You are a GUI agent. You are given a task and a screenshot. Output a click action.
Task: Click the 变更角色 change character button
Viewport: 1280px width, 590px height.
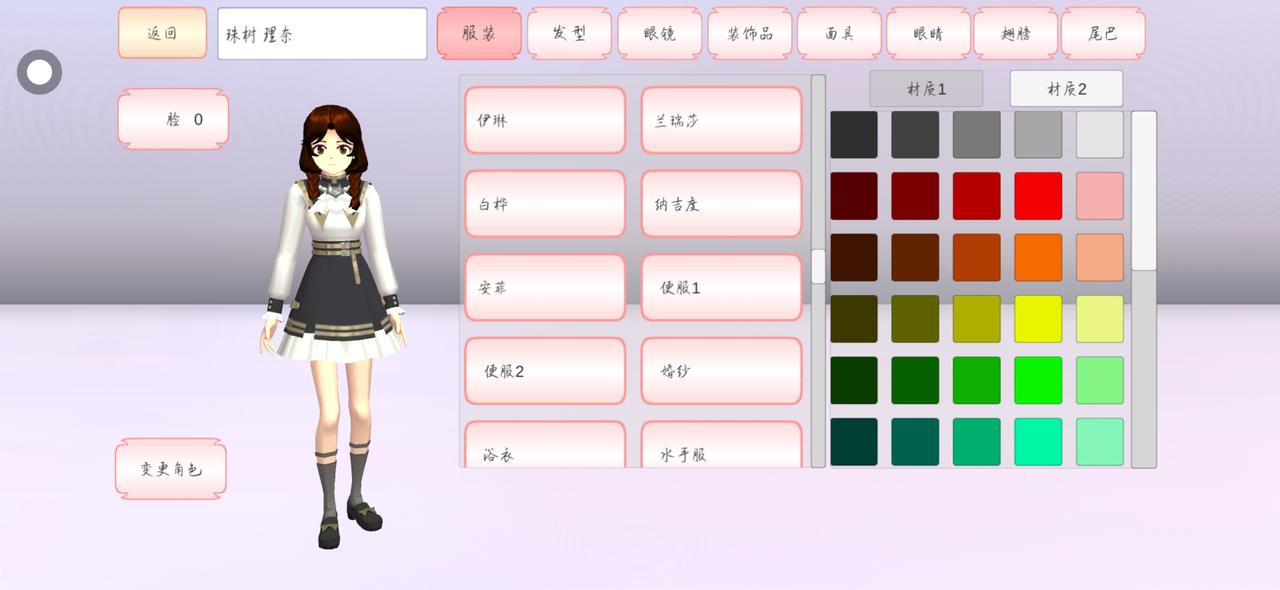coord(171,468)
